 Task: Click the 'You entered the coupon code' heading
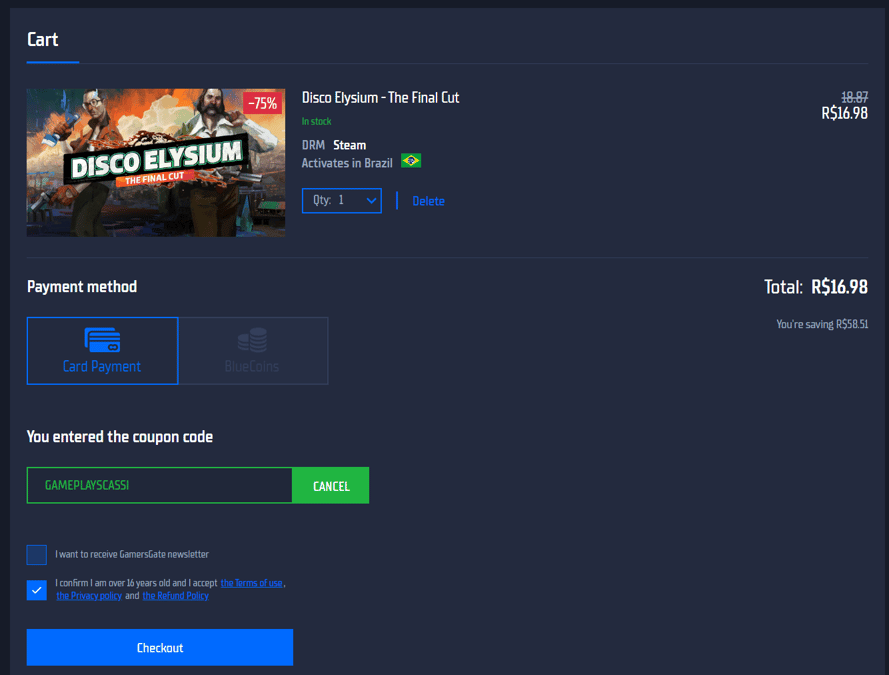click(x=120, y=437)
